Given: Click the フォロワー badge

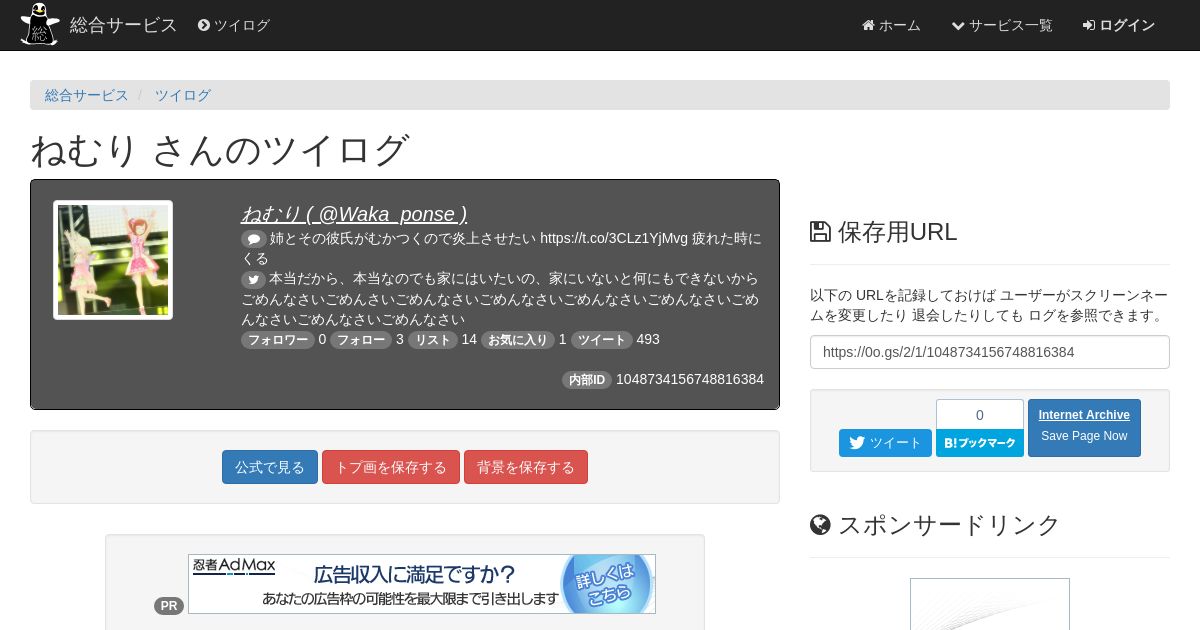Looking at the screenshot, I should click(278, 340).
